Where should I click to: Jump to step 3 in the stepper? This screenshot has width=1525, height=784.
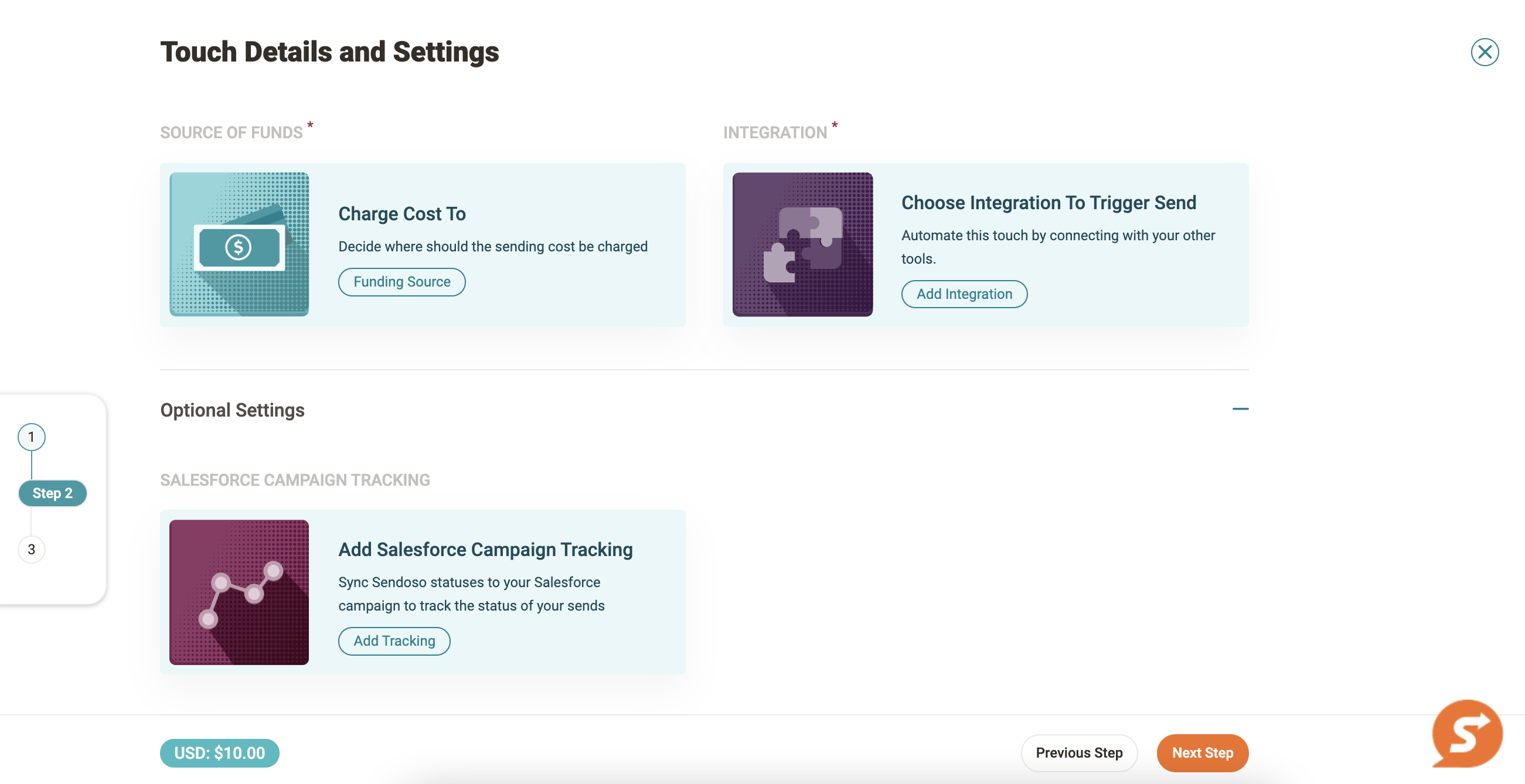[32, 549]
